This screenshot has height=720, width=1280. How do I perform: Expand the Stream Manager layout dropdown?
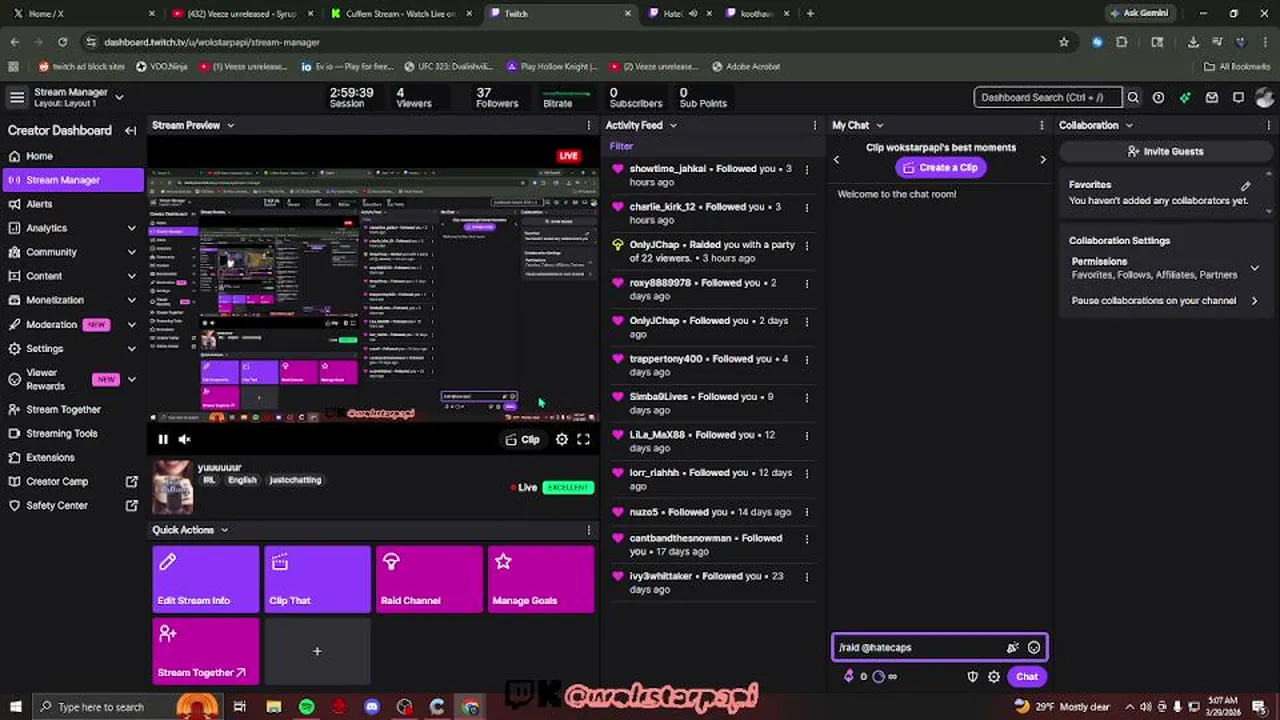(x=119, y=97)
